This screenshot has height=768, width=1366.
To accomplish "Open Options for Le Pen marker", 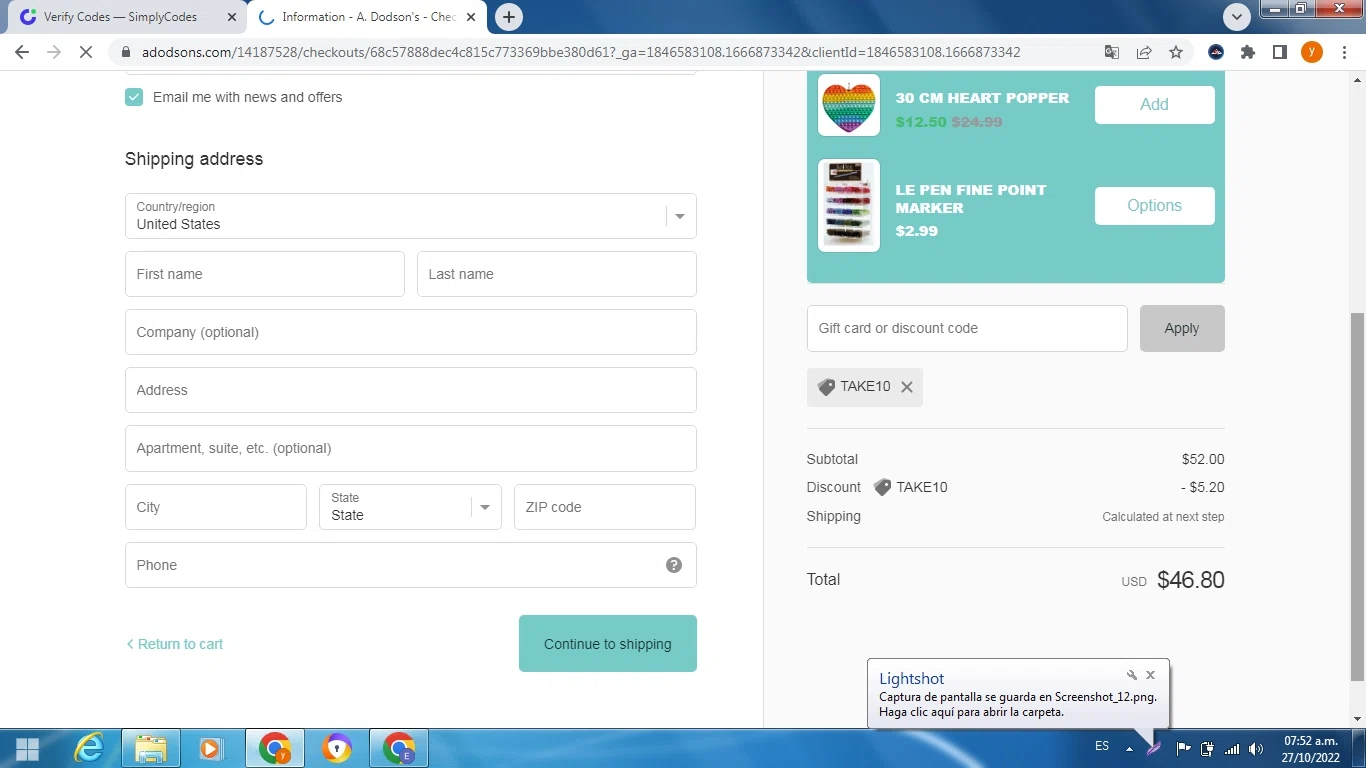I will [x=1154, y=206].
